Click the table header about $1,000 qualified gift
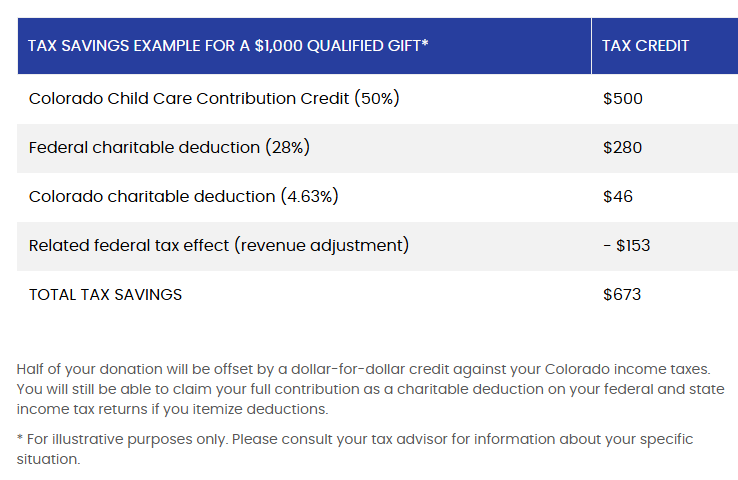 coord(228,46)
